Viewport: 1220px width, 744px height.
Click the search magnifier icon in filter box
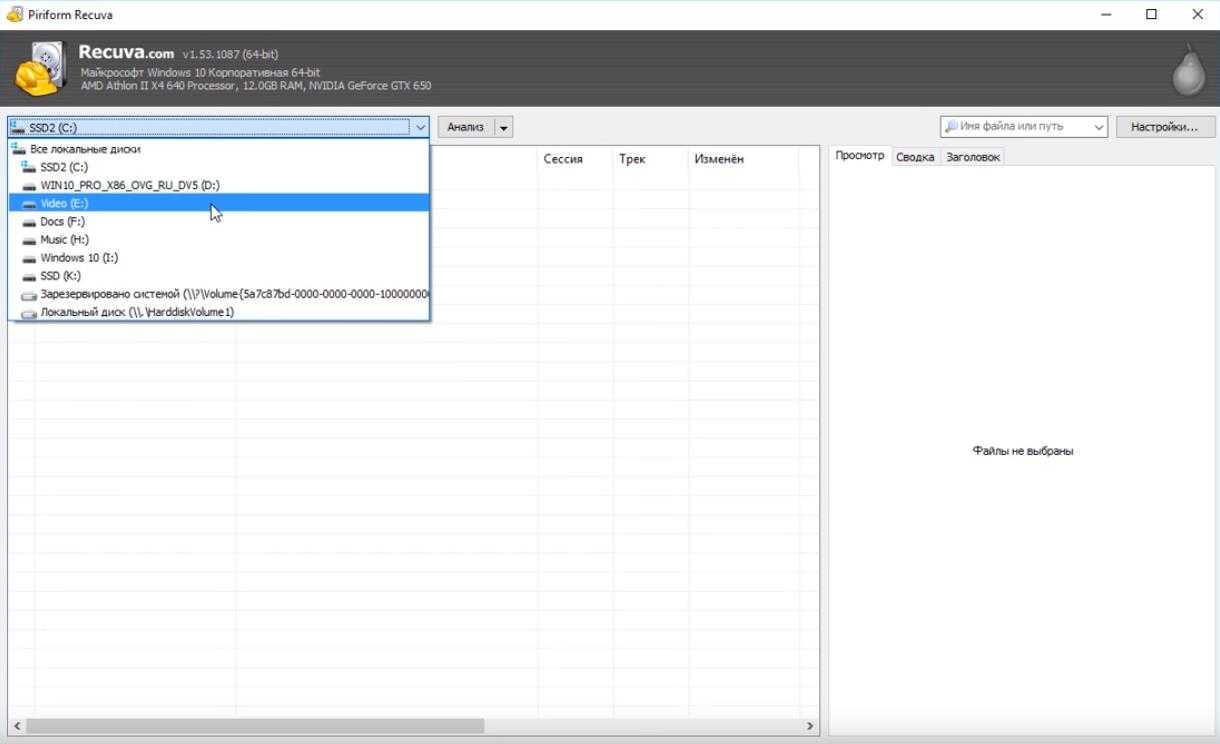tap(951, 127)
